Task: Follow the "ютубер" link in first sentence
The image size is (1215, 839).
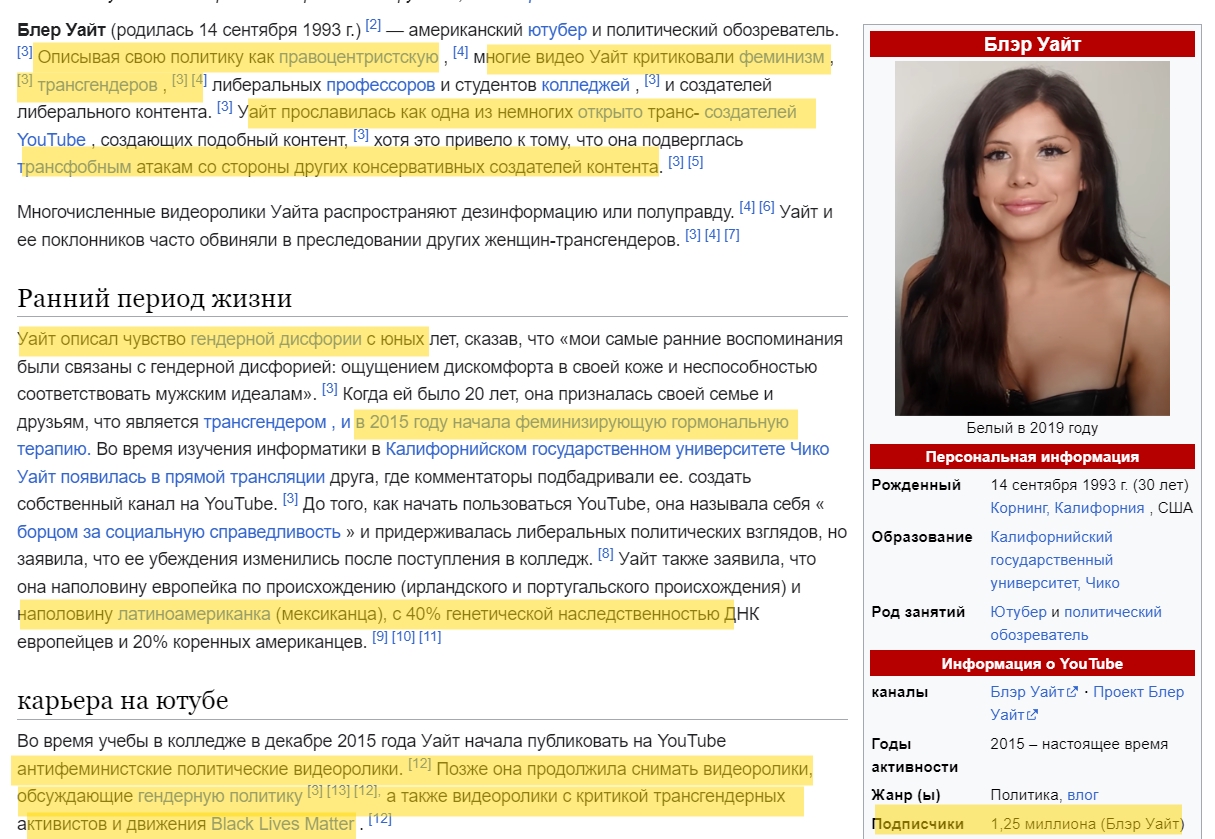Action: [557, 30]
